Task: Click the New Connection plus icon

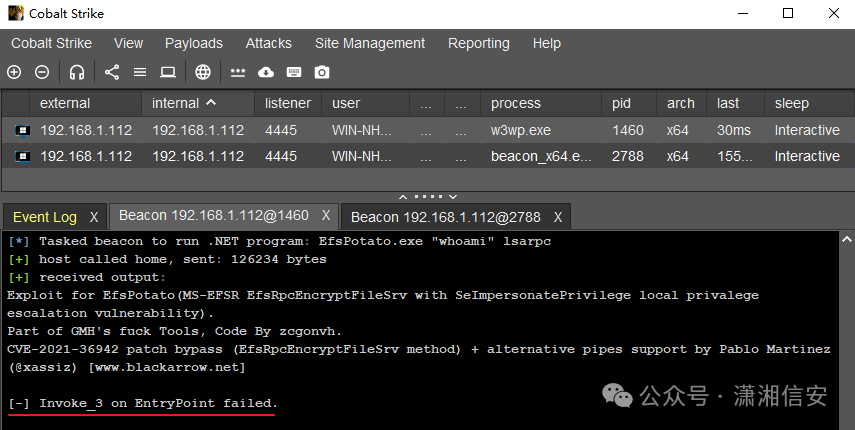Action: [14, 72]
